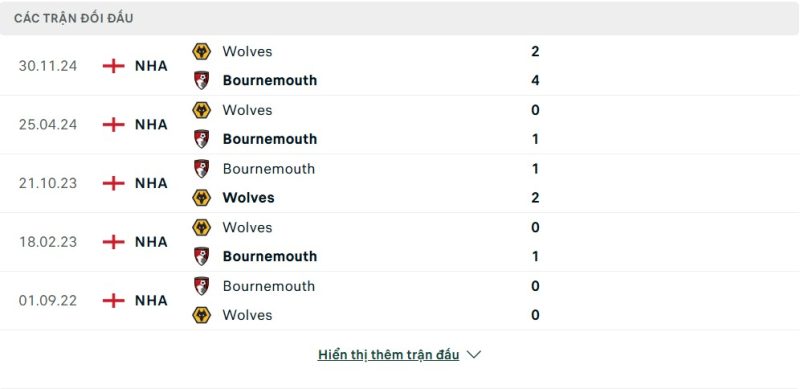Click England flag beside 30.11.24

(114, 66)
